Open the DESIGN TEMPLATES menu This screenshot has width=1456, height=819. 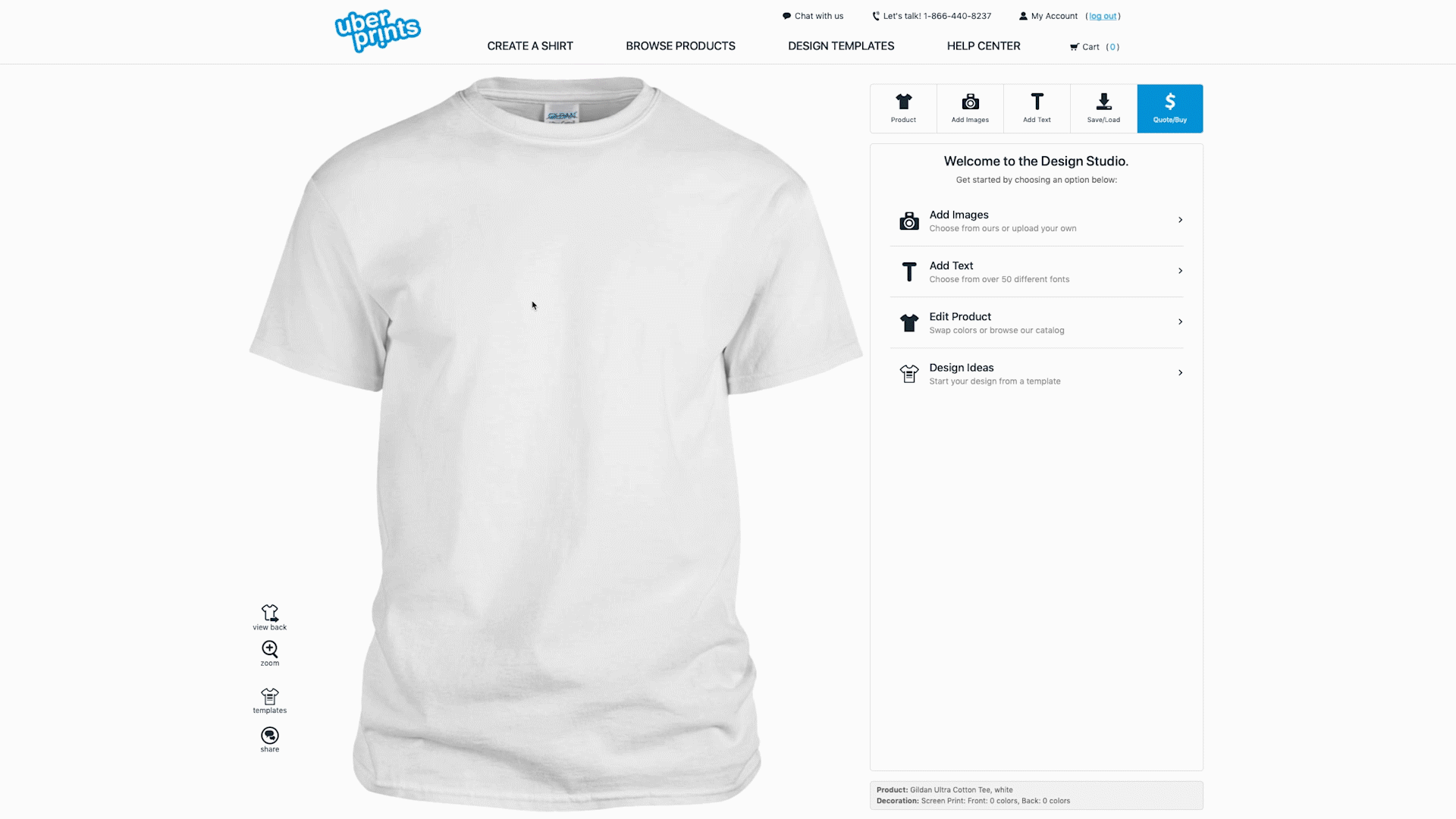(841, 45)
